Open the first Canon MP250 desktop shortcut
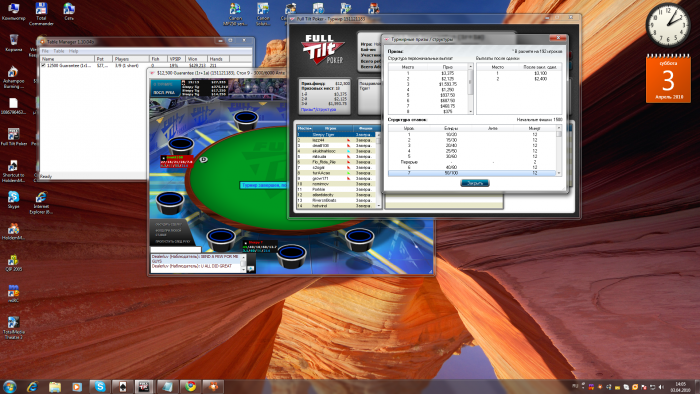This screenshot has width=700, height=394. point(235,13)
